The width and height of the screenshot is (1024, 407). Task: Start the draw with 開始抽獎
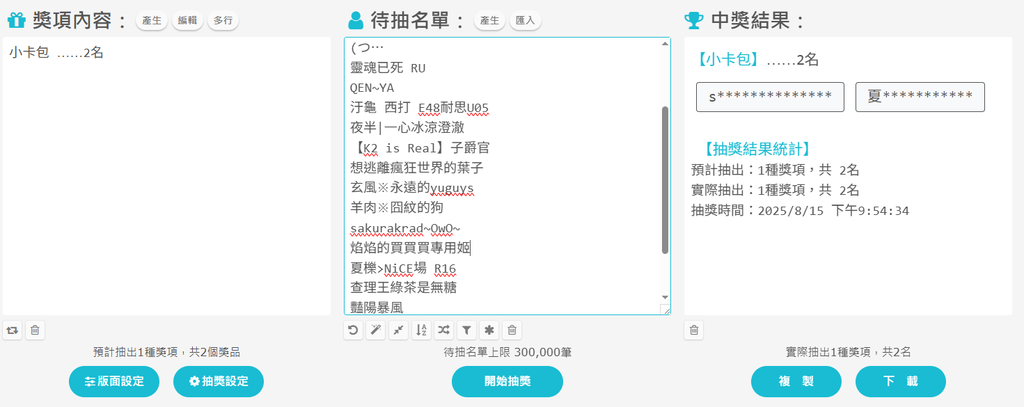(507, 381)
